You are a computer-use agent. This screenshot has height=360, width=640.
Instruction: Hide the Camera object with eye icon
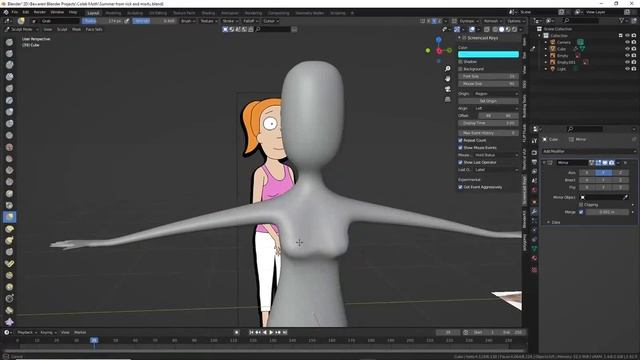coord(627,42)
